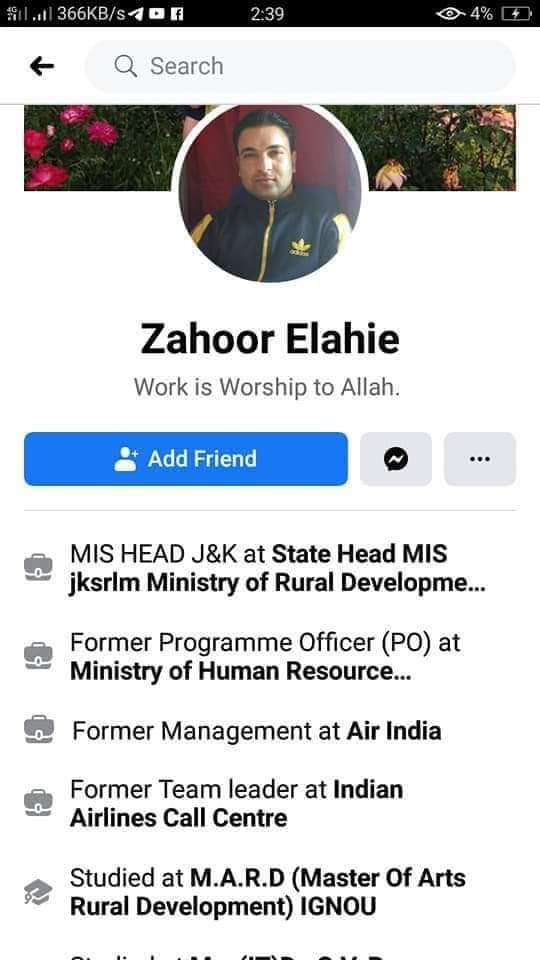The width and height of the screenshot is (540, 960).
Task: Open Messenger chat icon button
Action: click(x=396, y=459)
